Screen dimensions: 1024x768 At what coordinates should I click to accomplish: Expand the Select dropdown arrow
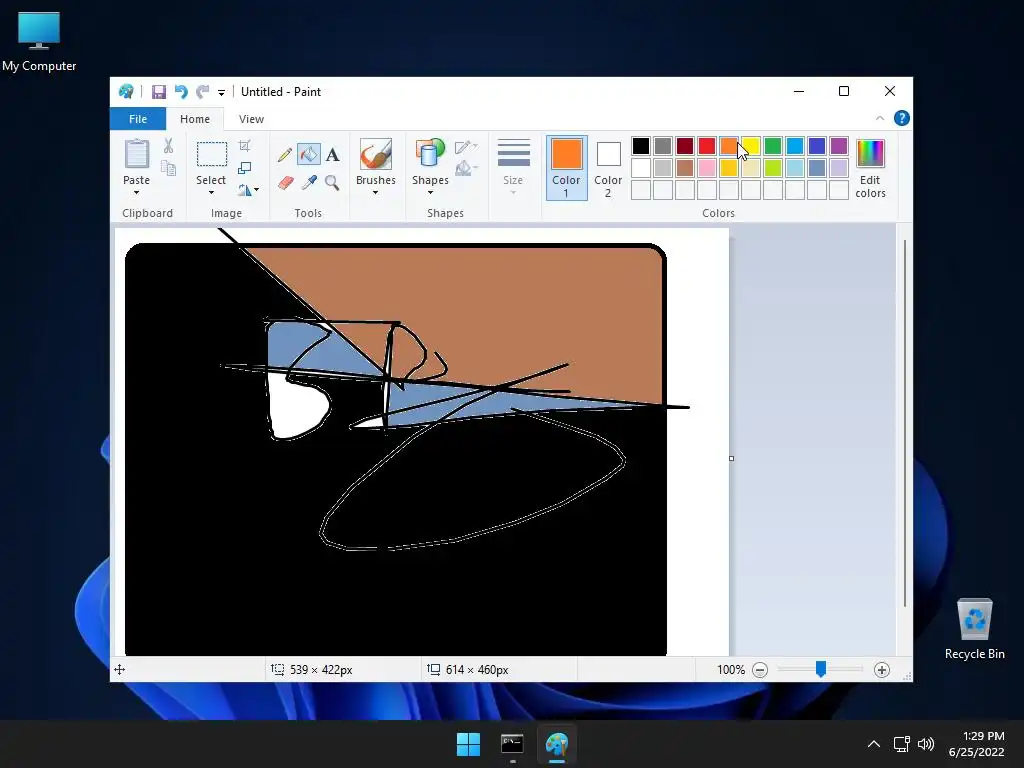[211, 193]
